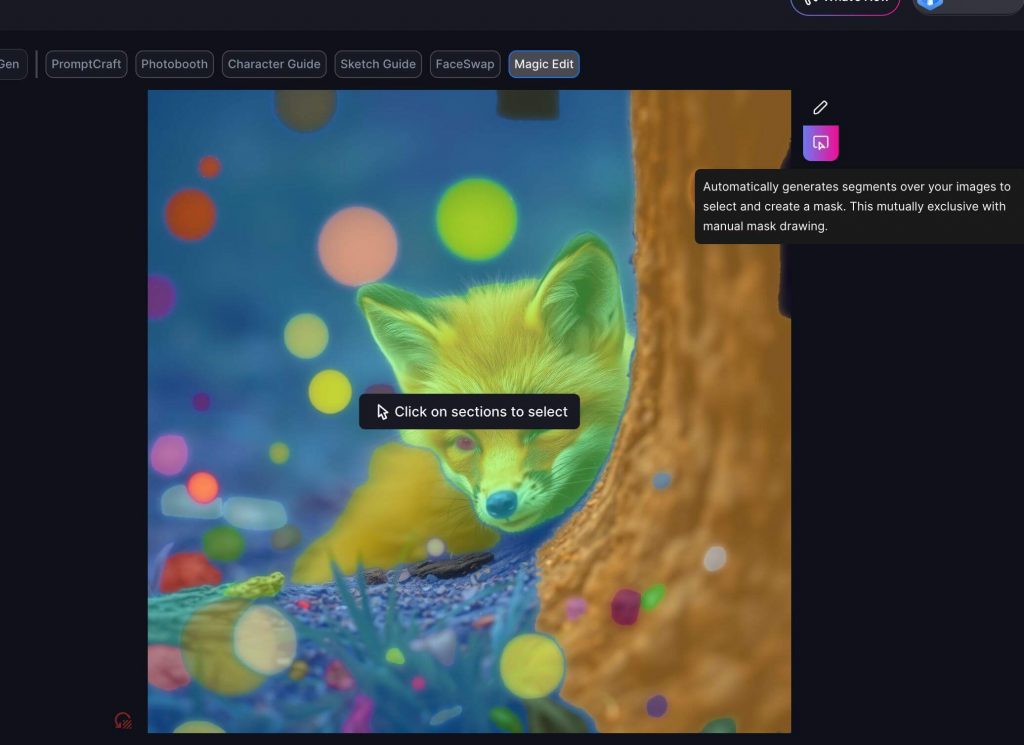This screenshot has height=745, width=1024.
Task: Select the Sketch Guide tab
Action: pyautogui.click(x=378, y=64)
